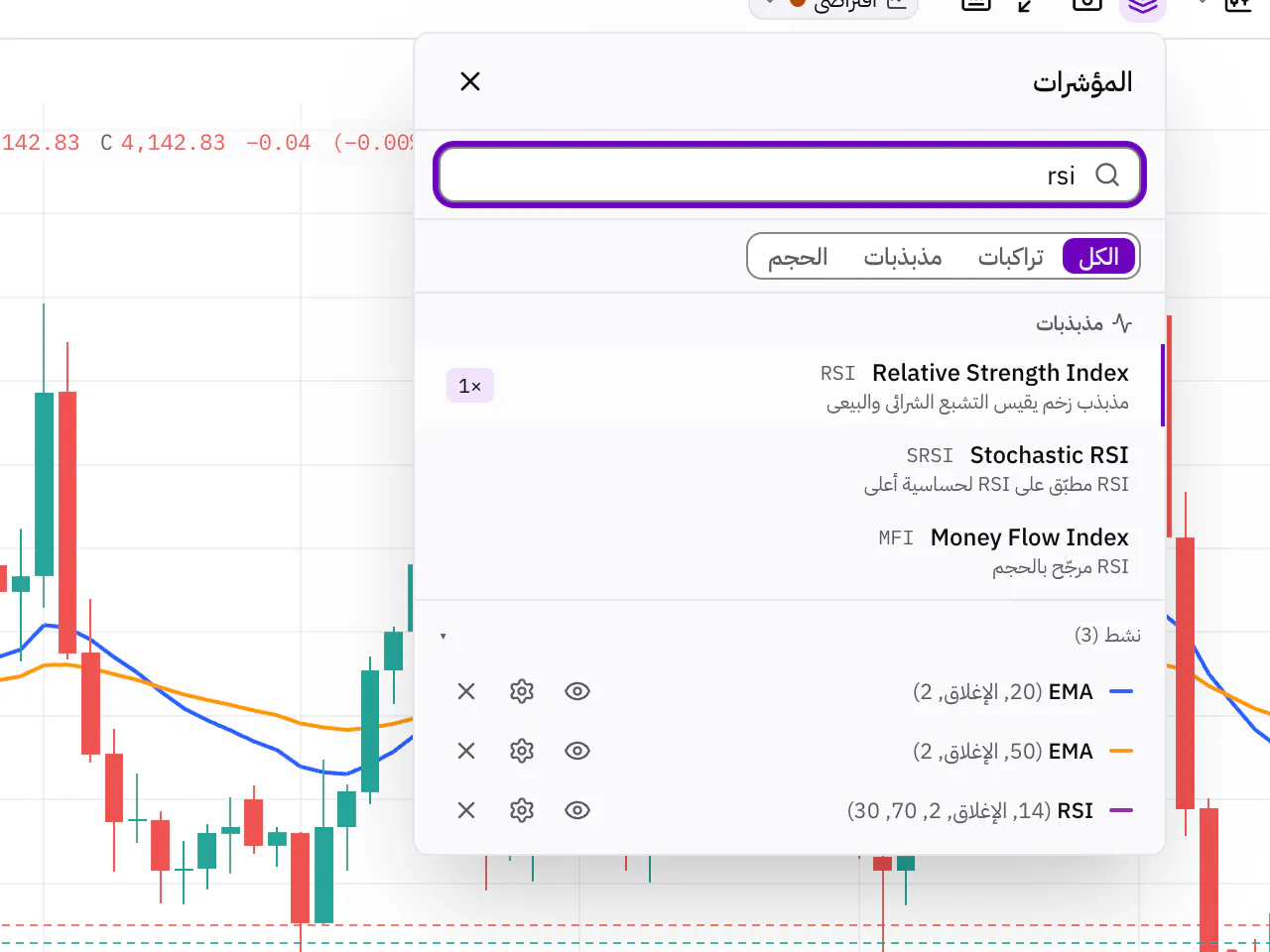Remove the EMA 20 indicator
Viewport: 1270px width, 952px height.
[x=466, y=691]
